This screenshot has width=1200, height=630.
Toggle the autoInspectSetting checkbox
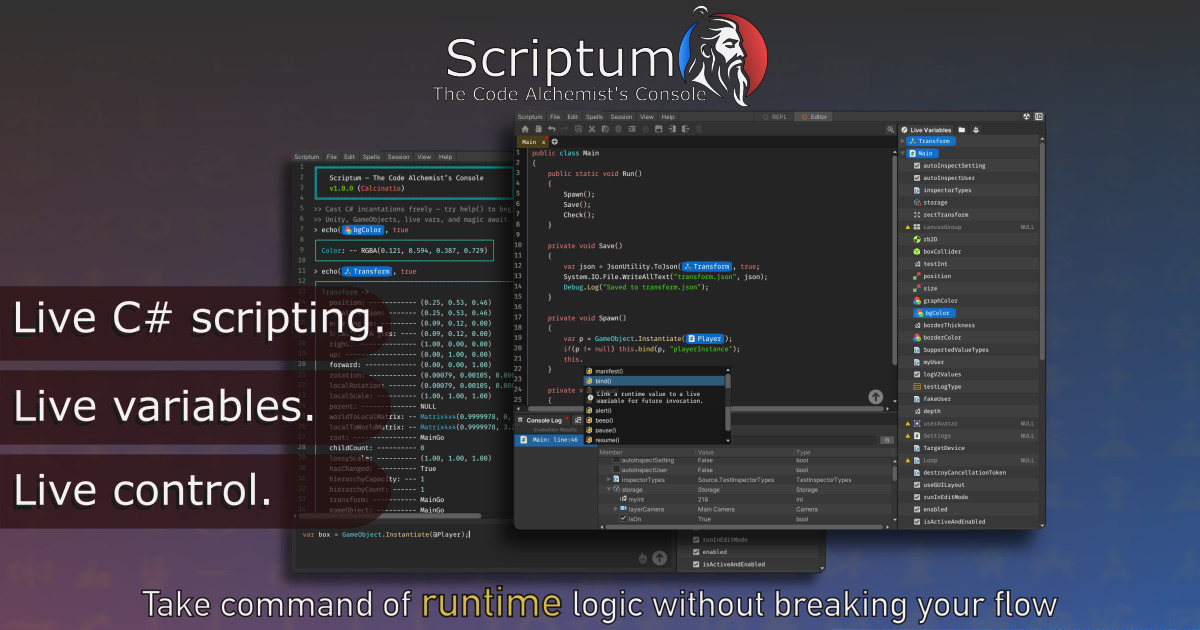[916, 166]
